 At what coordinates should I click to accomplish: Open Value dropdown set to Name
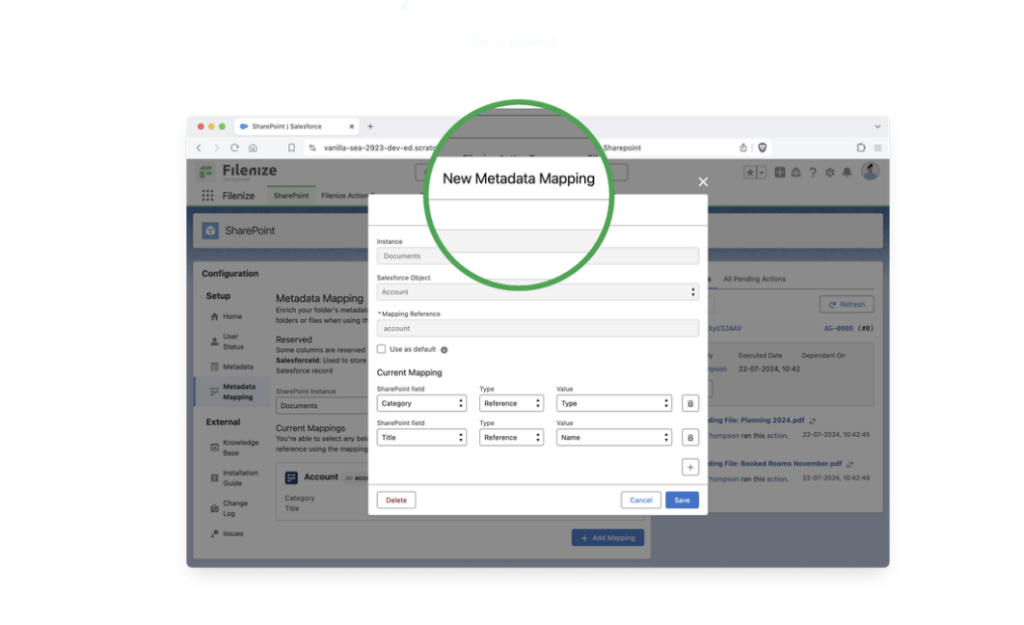pos(613,437)
